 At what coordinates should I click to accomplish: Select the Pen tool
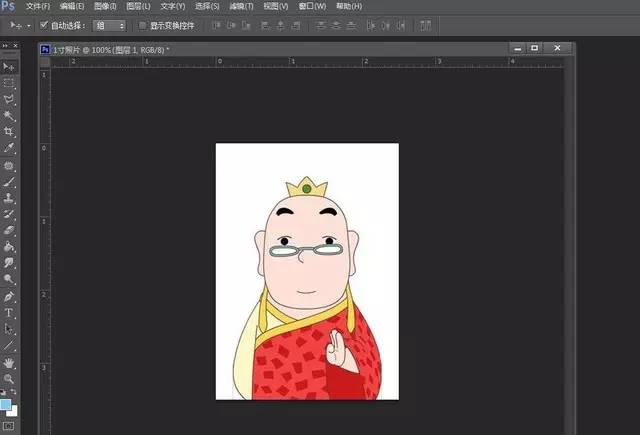[9, 297]
